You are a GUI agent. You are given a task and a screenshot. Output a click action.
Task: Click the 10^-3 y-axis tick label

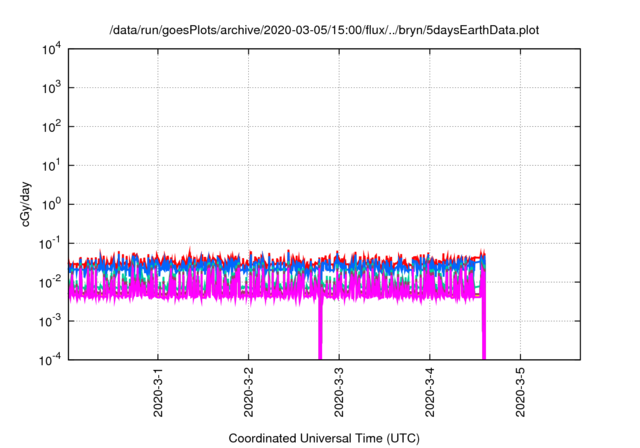[x=50, y=321]
